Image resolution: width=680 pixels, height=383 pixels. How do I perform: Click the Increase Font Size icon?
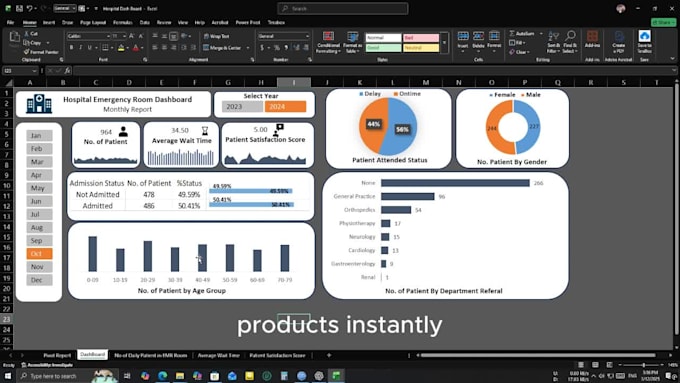coord(131,36)
